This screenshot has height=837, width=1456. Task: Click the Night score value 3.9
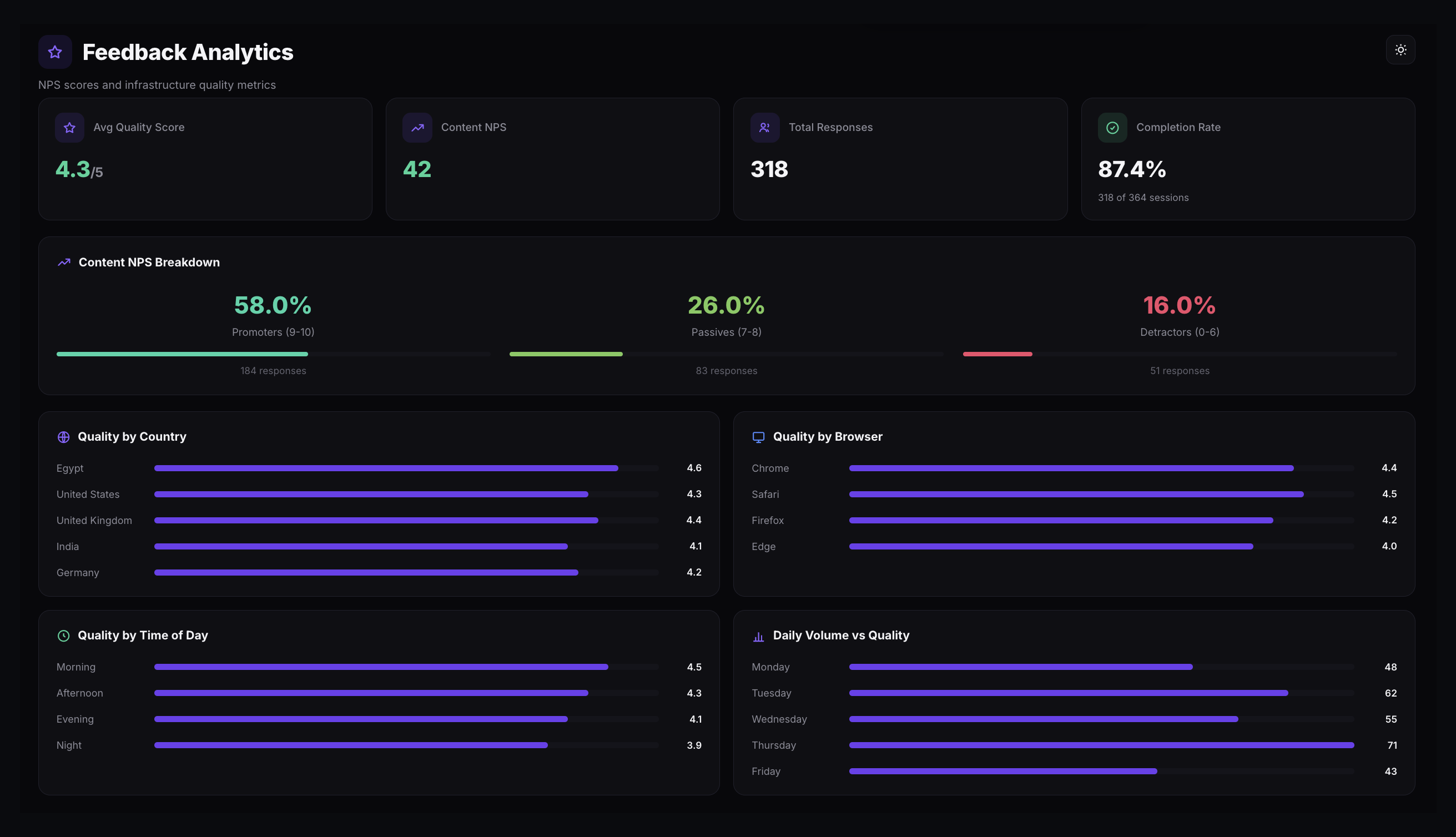coord(694,745)
